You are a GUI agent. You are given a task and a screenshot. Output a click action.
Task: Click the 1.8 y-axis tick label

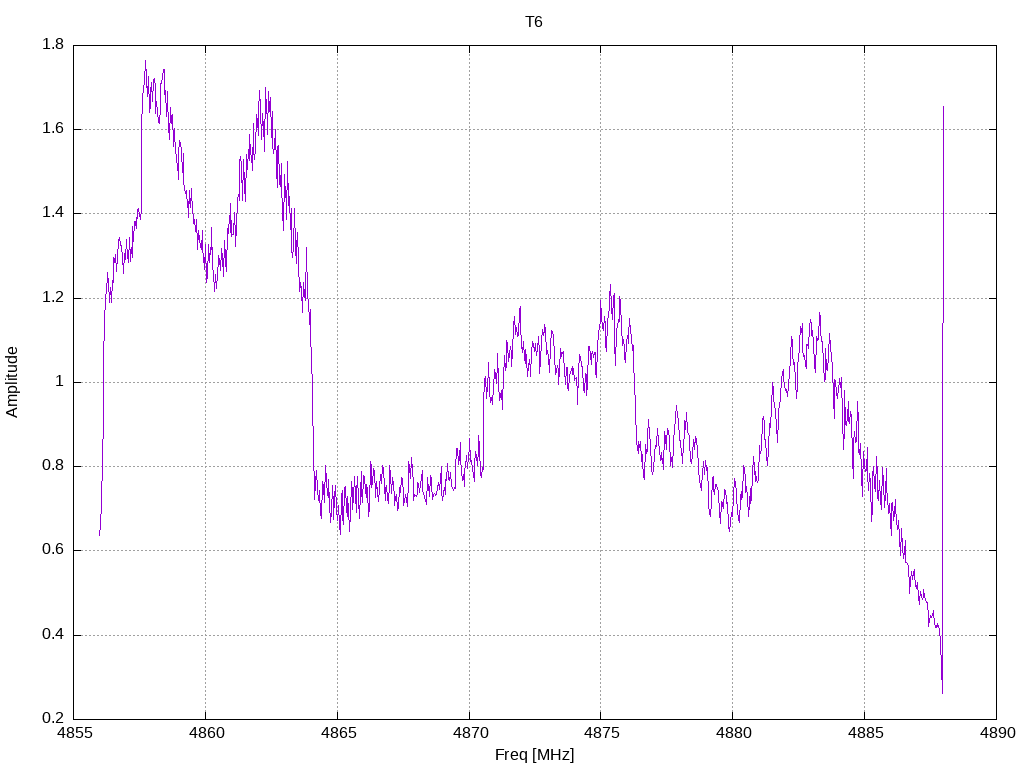coord(53,44)
